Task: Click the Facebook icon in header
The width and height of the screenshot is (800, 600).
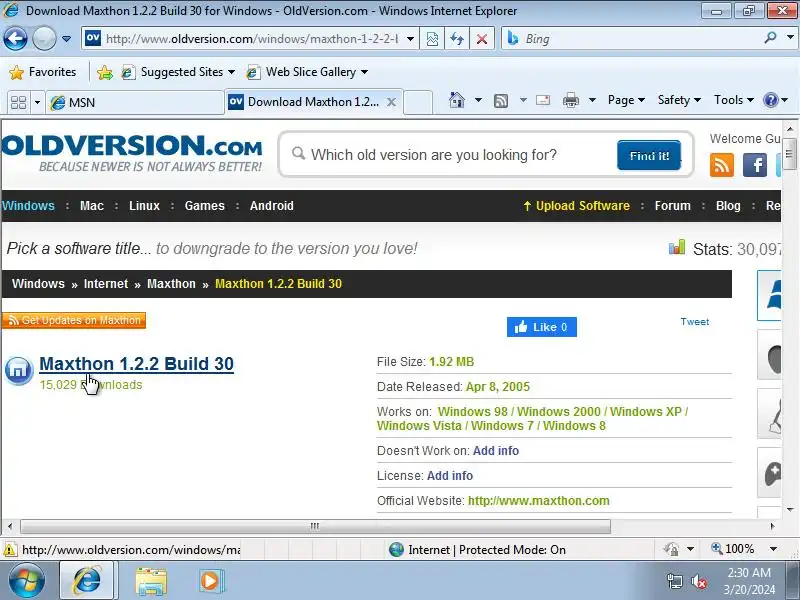Action: coord(755,165)
